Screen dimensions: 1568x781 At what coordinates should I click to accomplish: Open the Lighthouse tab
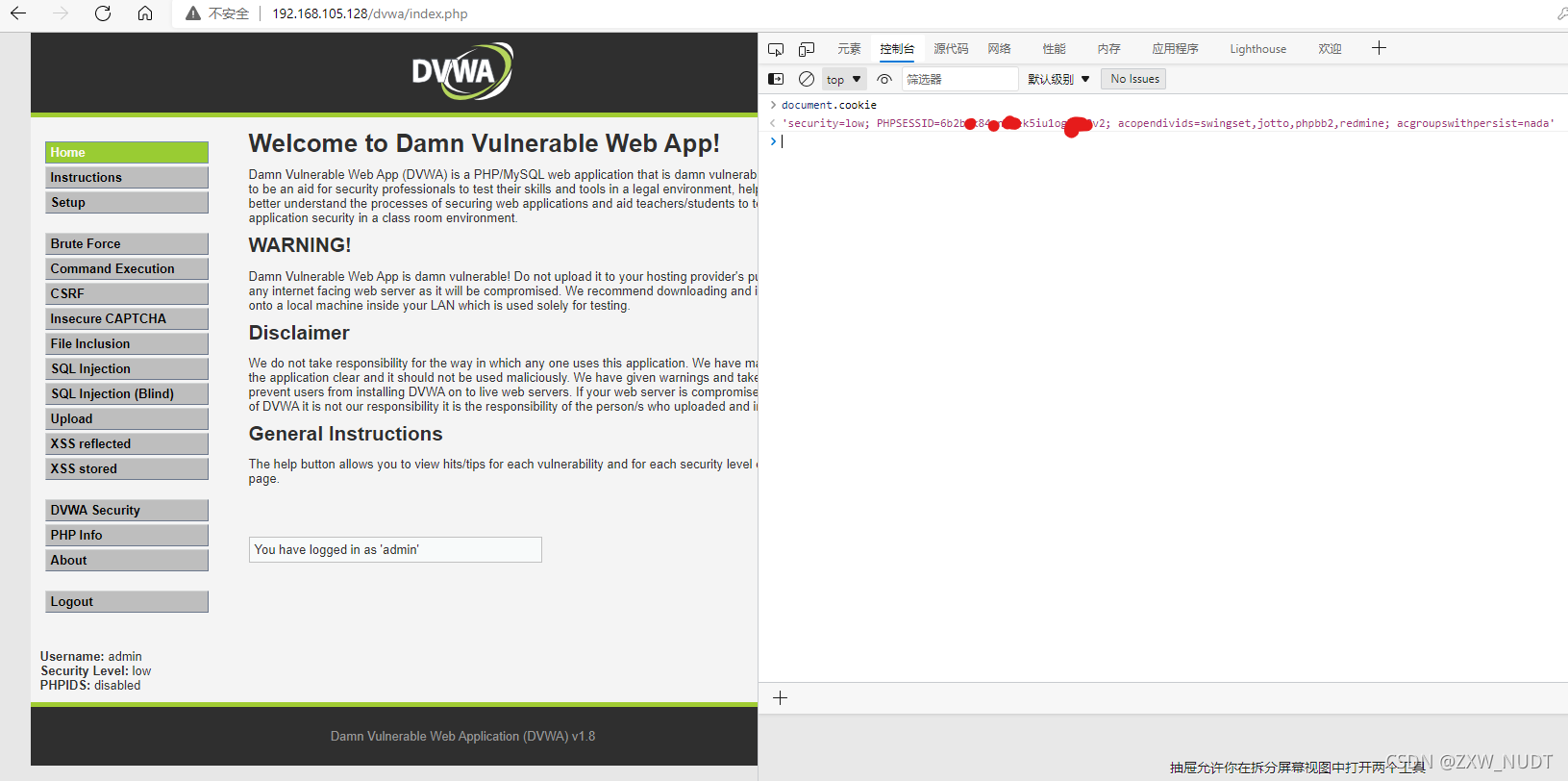(1257, 49)
